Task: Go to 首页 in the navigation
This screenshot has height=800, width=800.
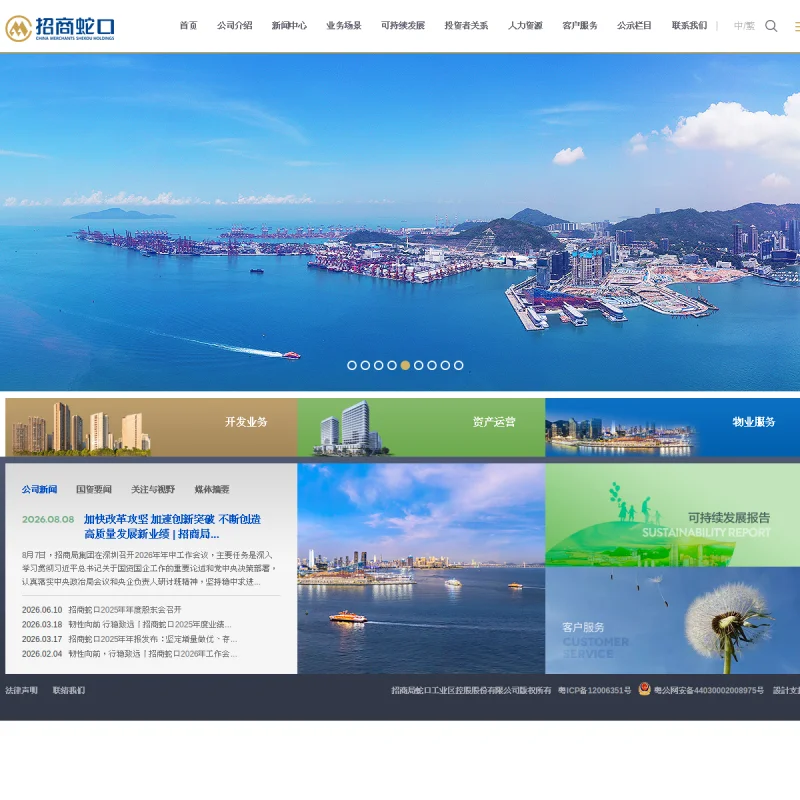Action: [188, 26]
